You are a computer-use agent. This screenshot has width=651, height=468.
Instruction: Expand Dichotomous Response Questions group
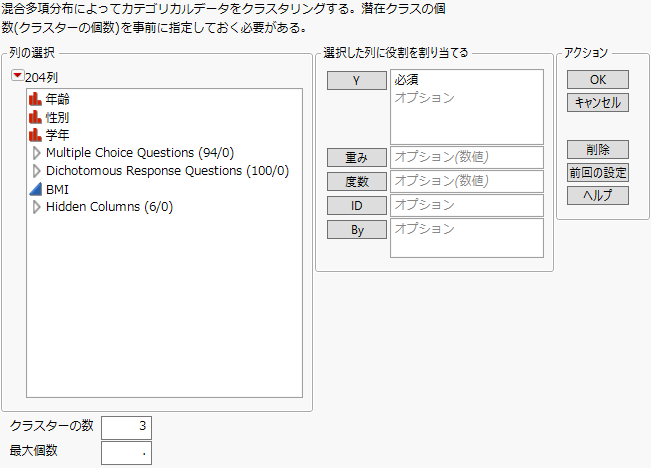[x=38, y=171]
